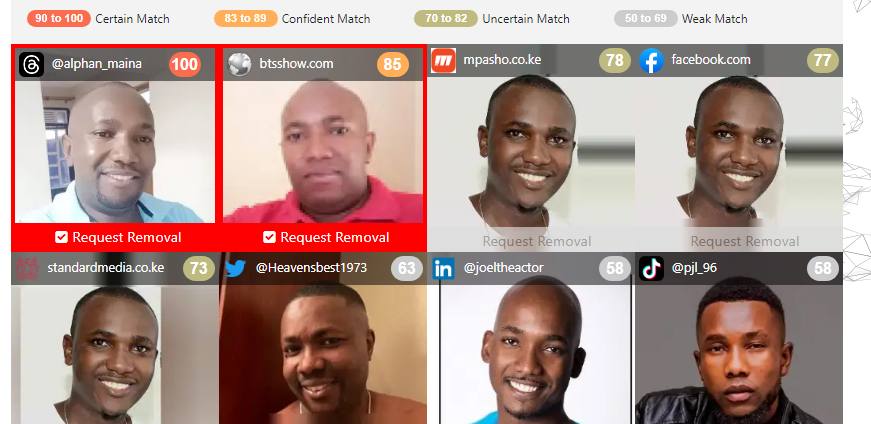Image resolution: width=871 pixels, height=424 pixels.
Task: Click the 90 to 100 Certain Match legend badge
Action: pos(58,18)
